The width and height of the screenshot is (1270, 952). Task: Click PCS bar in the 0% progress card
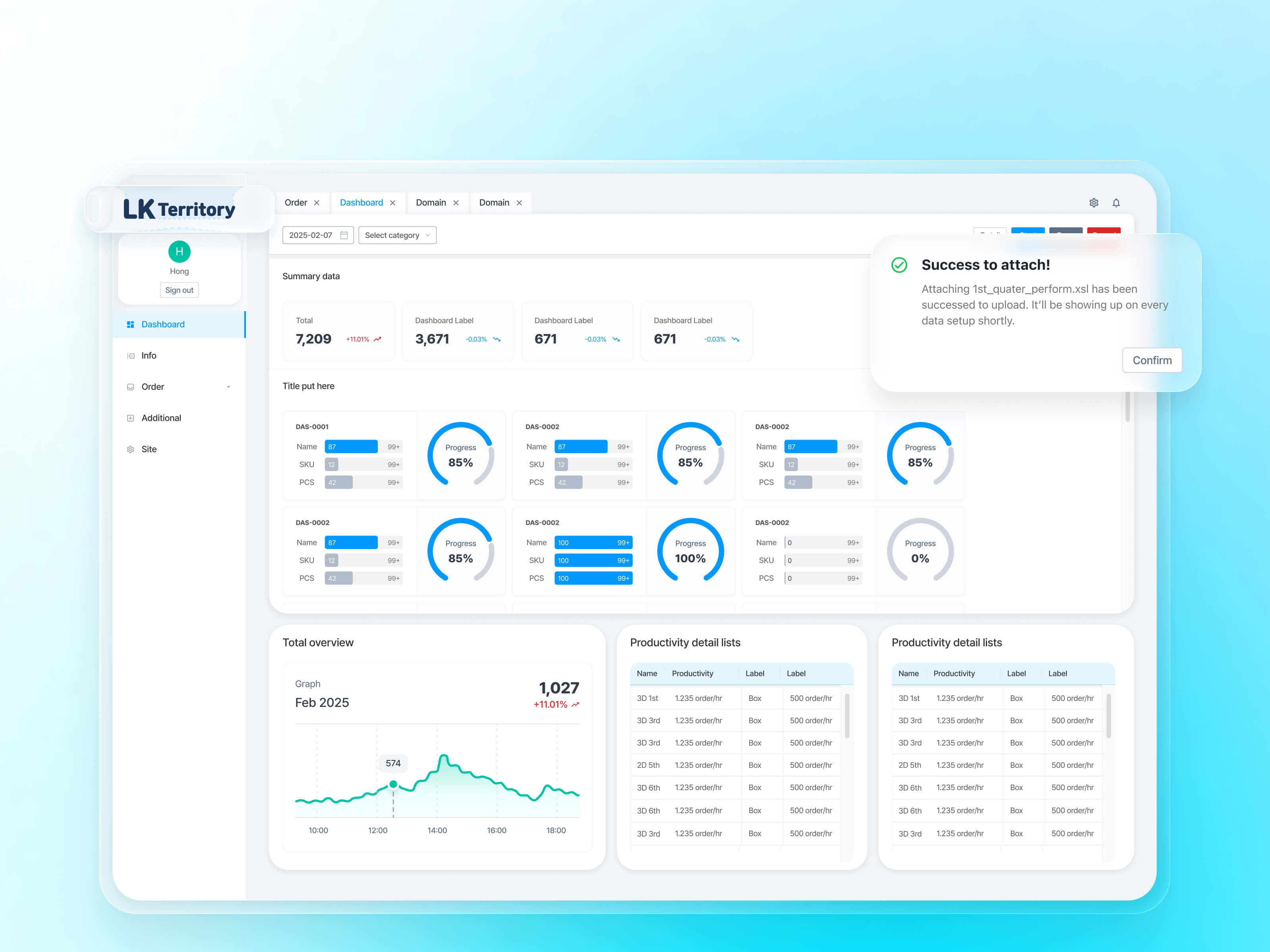[x=824, y=578]
